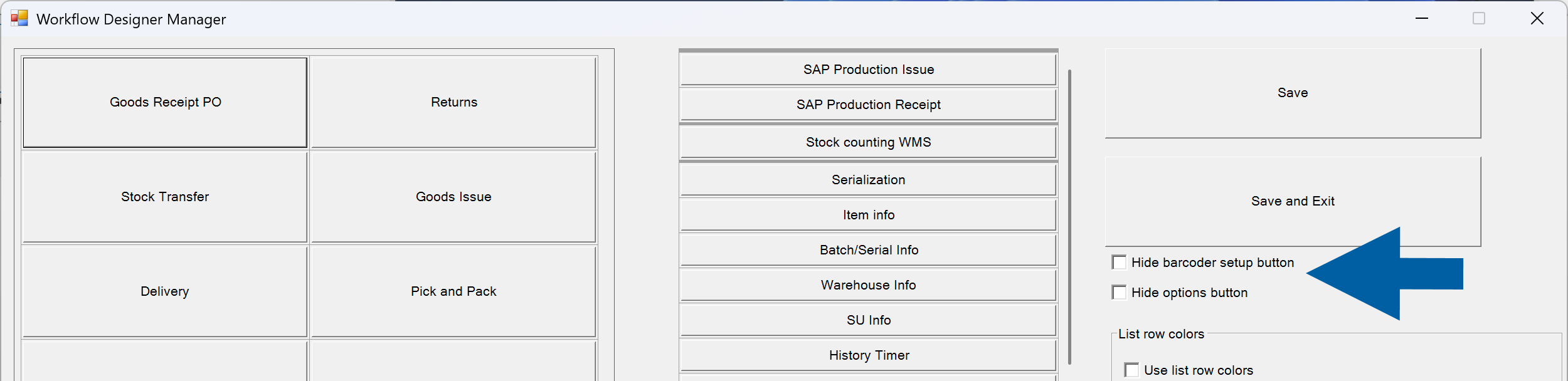
Task: Choose the Goods Issue button
Action: 453,197
